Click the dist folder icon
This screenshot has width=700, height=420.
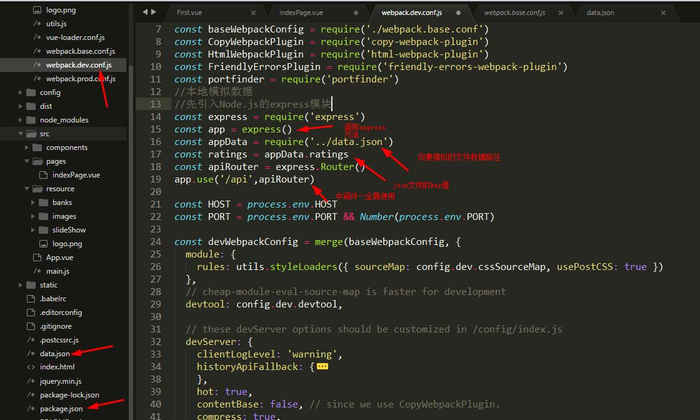coord(31,106)
